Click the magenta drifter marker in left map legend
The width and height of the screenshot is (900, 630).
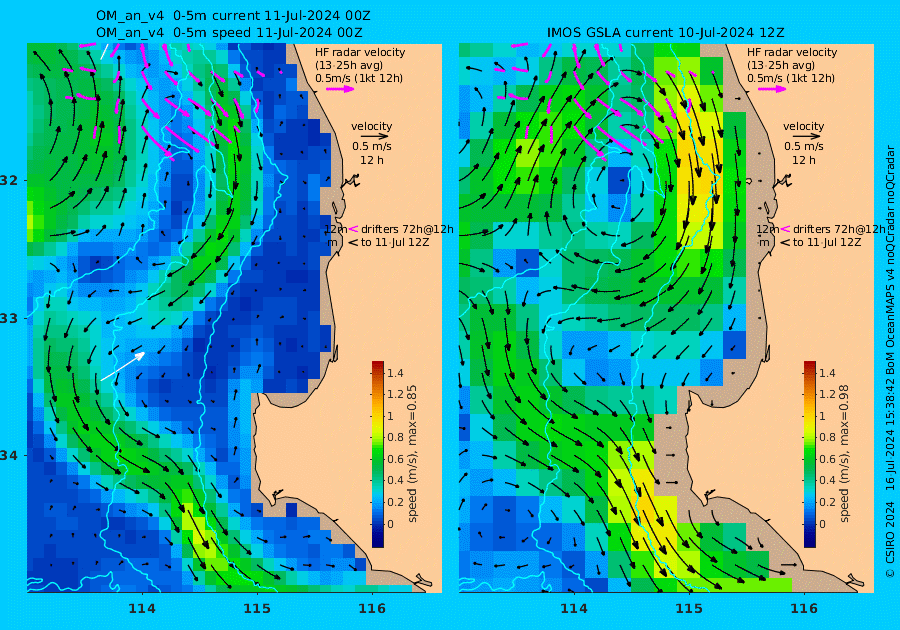354,229
